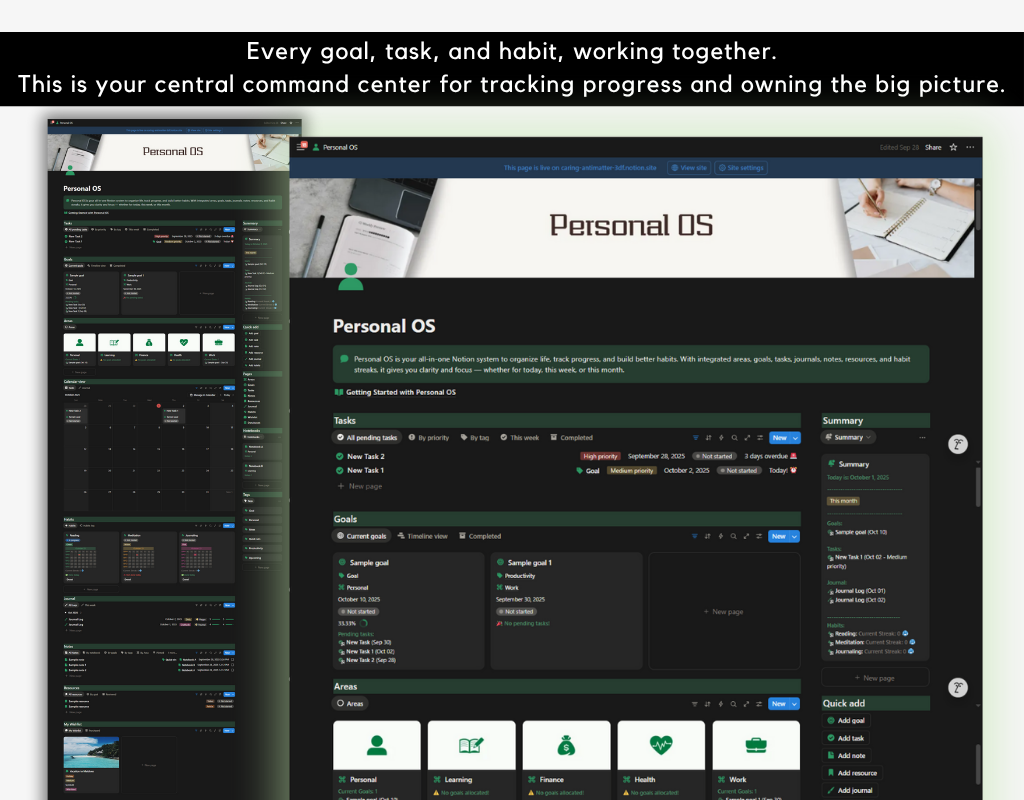Expand the Summary view selector dropdown
The height and width of the screenshot is (800, 1024).
click(x=848, y=438)
